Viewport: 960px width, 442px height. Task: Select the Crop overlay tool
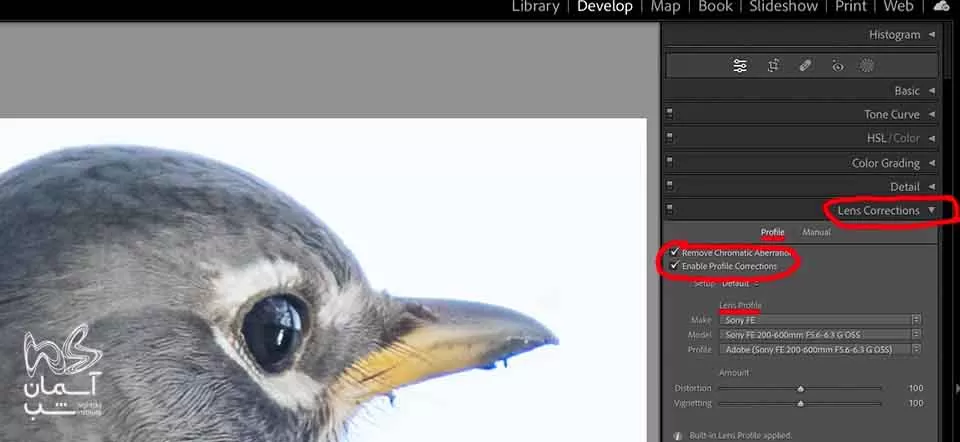click(774, 66)
